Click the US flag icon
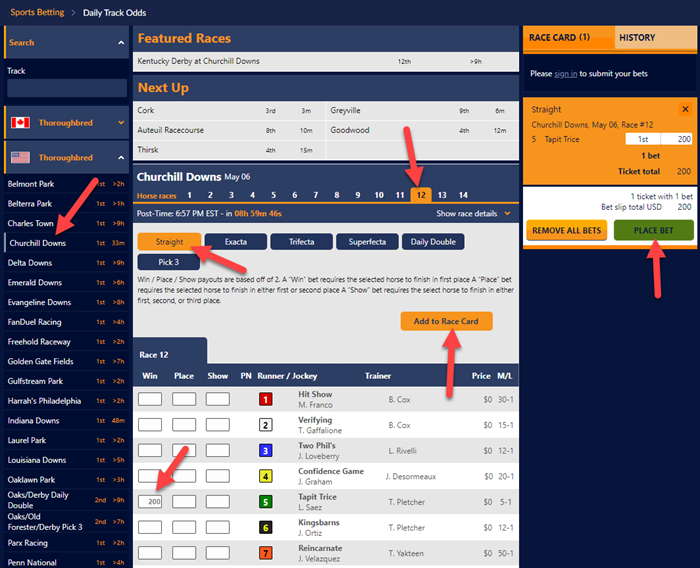 pyautogui.click(x=20, y=157)
